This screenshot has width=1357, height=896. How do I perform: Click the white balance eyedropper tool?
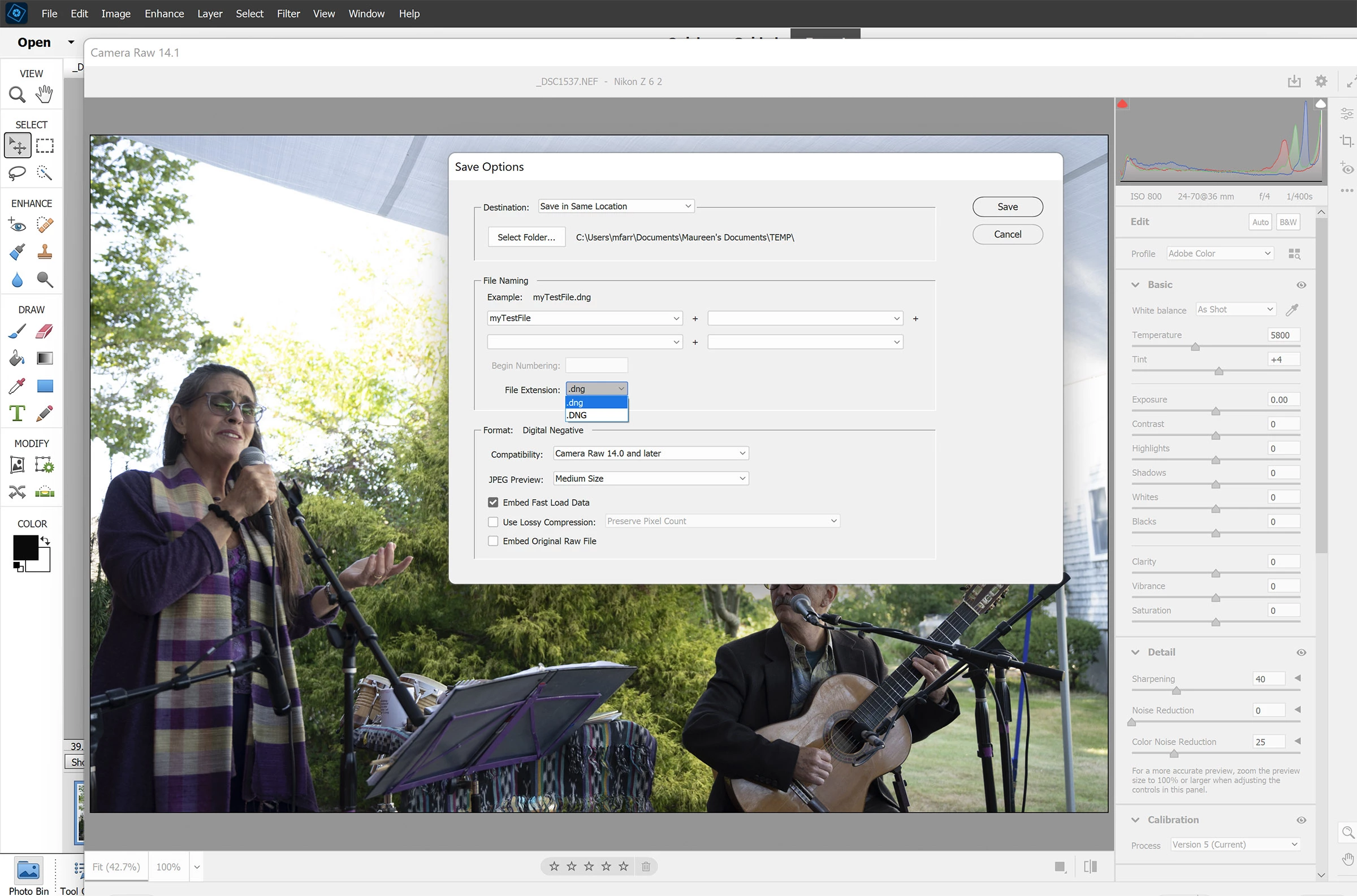click(x=1291, y=310)
